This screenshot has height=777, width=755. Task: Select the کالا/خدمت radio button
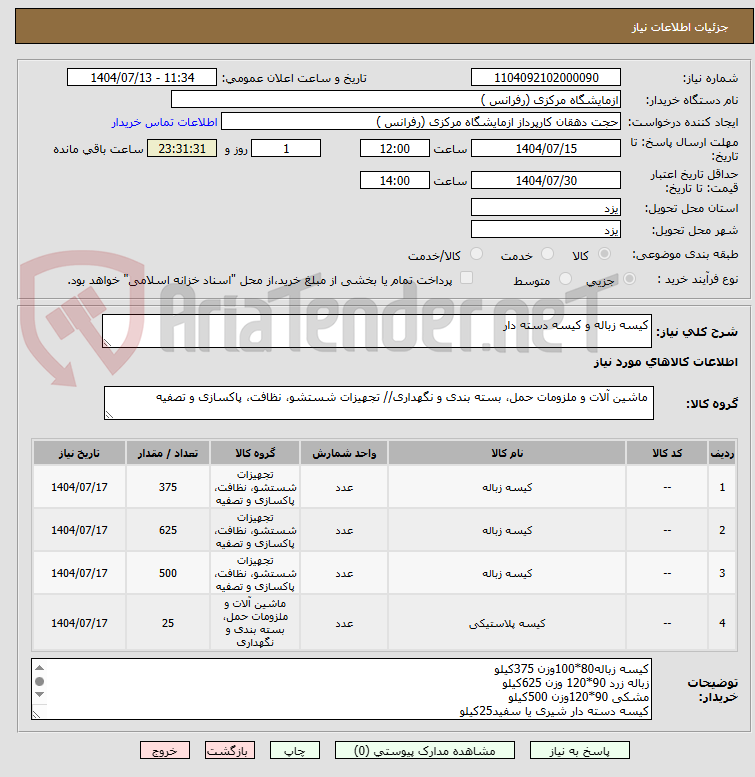pos(476,254)
